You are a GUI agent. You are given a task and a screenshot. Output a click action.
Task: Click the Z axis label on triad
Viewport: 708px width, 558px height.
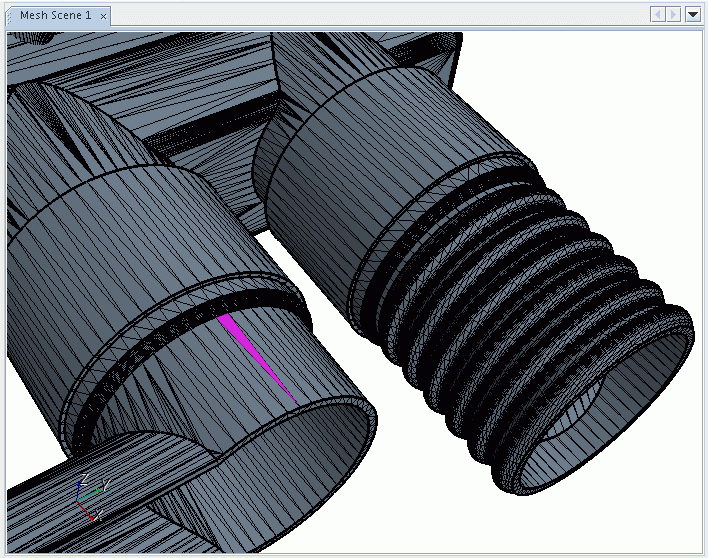84,479
